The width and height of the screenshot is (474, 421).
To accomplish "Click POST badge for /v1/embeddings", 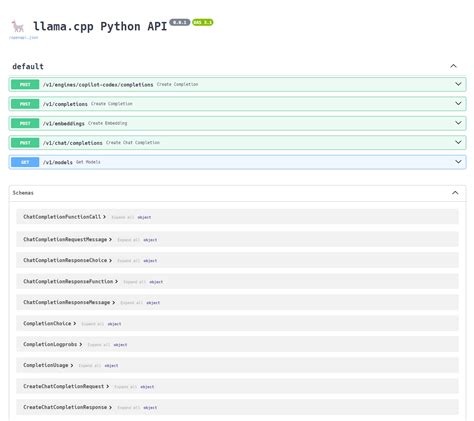I will click(x=25, y=123).
